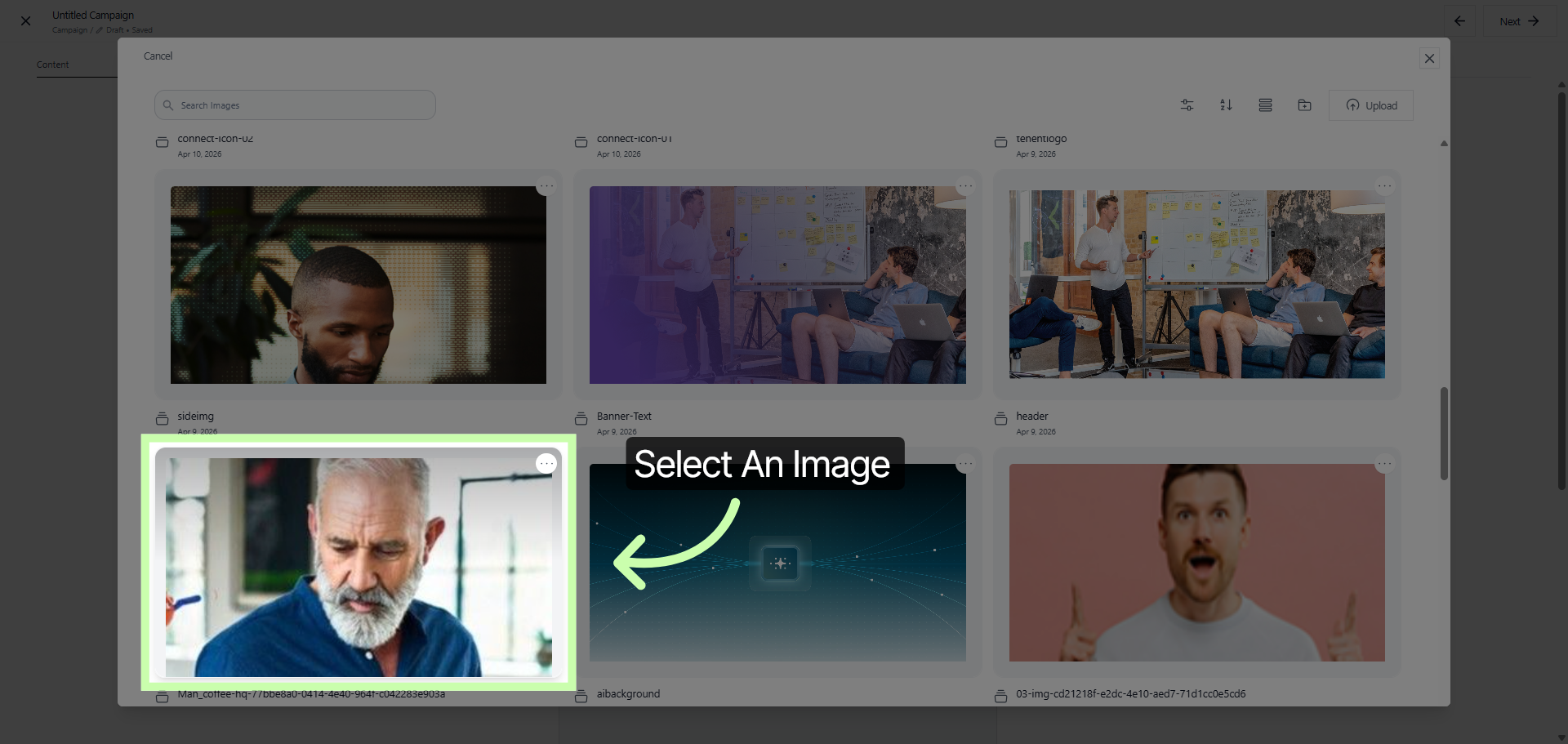The width and height of the screenshot is (1568, 744).
Task: Select the header meeting thumbnail
Action: click(1197, 284)
